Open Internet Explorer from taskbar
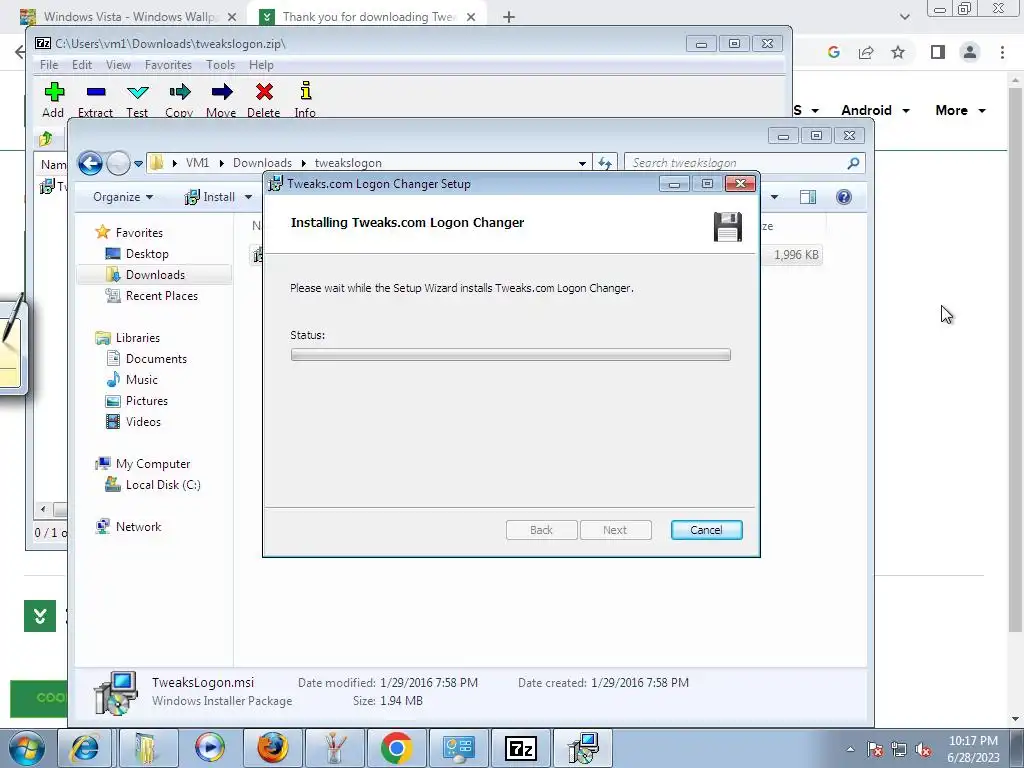This screenshot has height=768, width=1024. pos(85,748)
